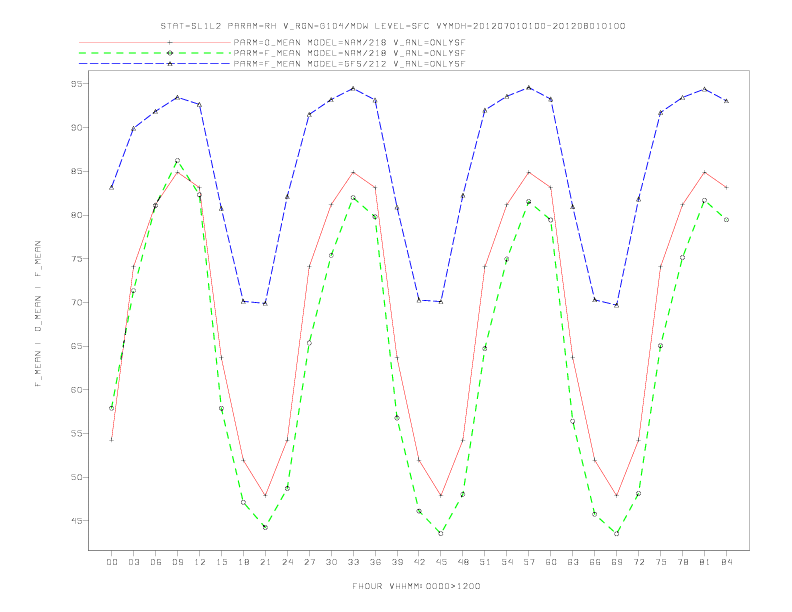Click the red solid line sample in legend
The width and height of the screenshot is (792, 612).
155,42
